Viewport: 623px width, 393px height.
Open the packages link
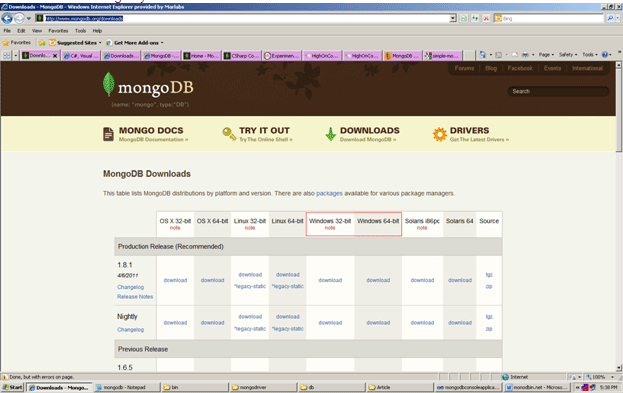(329, 194)
